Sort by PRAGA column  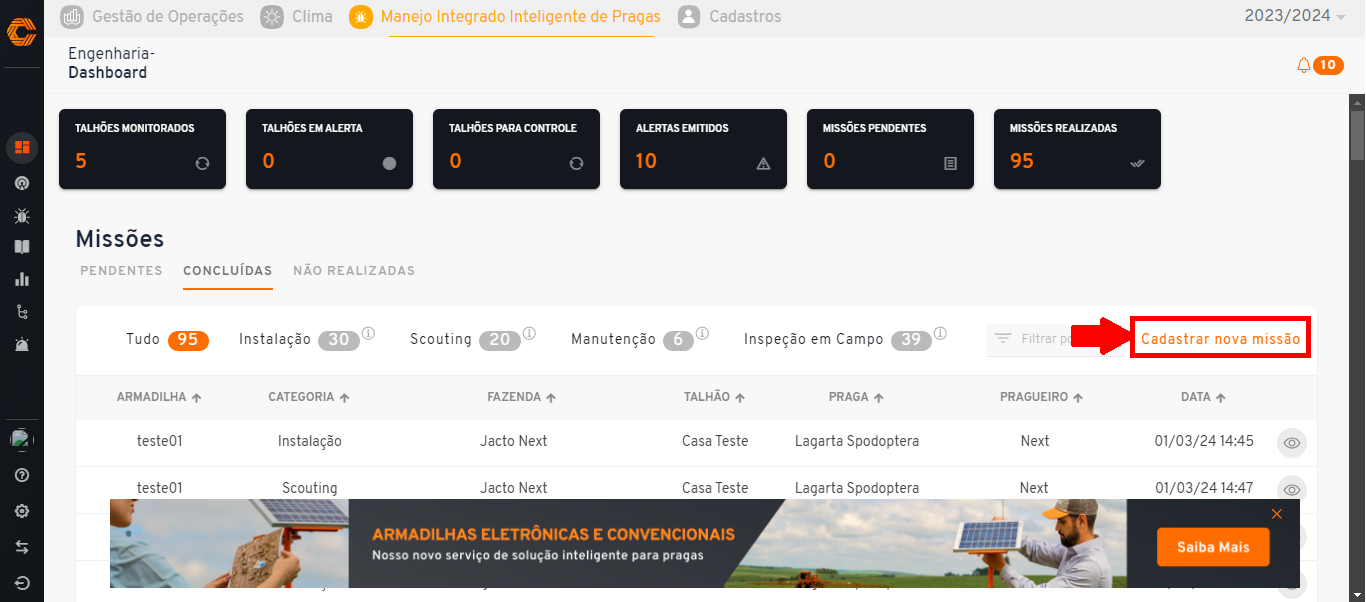coord(856,397)
